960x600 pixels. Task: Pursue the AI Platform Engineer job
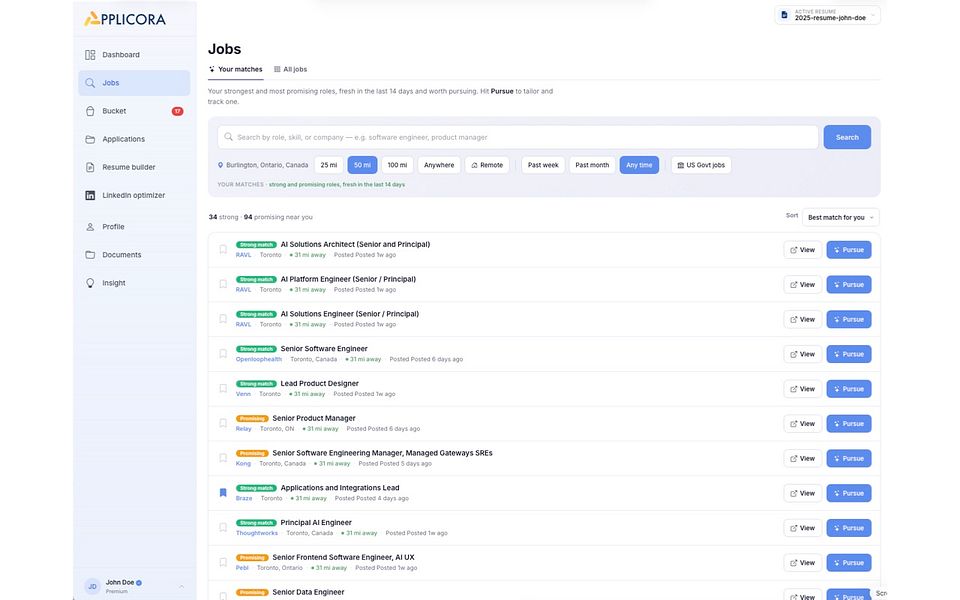[x=849, y=285]
